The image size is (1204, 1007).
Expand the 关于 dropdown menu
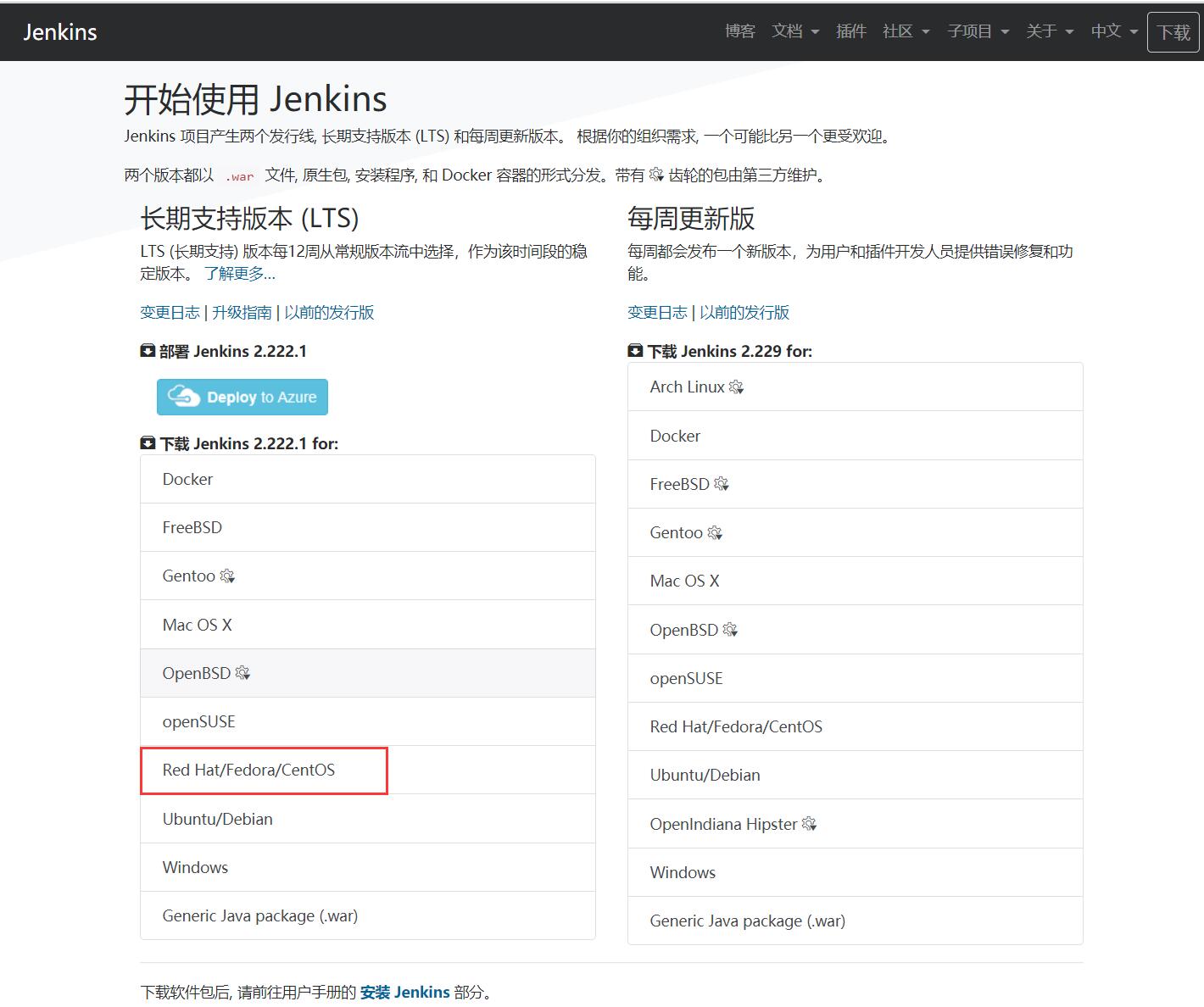tap(1050, 31)
